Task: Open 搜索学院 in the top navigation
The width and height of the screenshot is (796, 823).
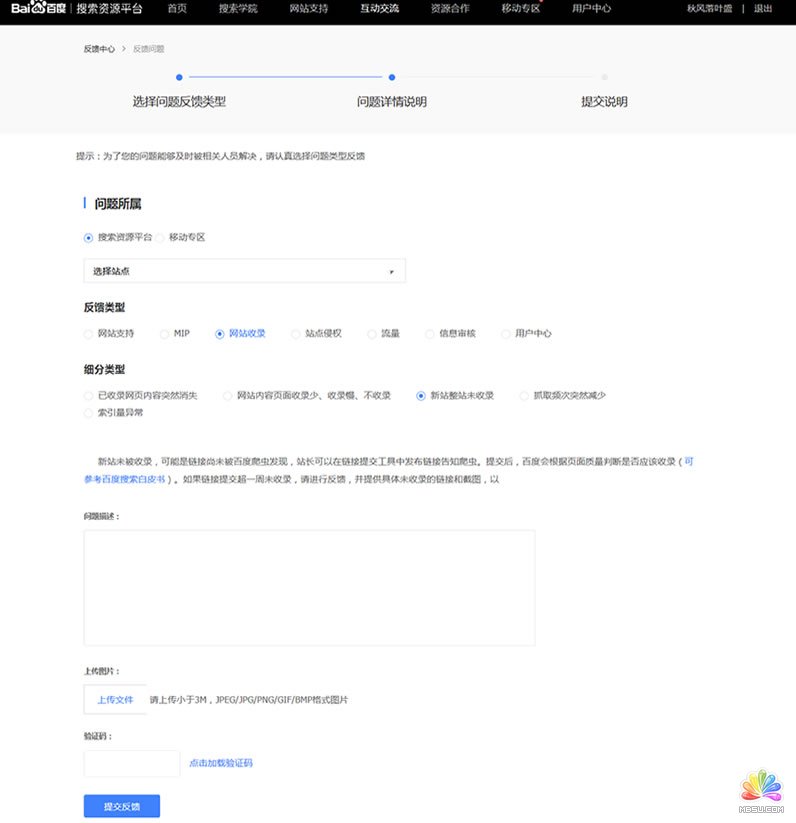Action: 238,8
